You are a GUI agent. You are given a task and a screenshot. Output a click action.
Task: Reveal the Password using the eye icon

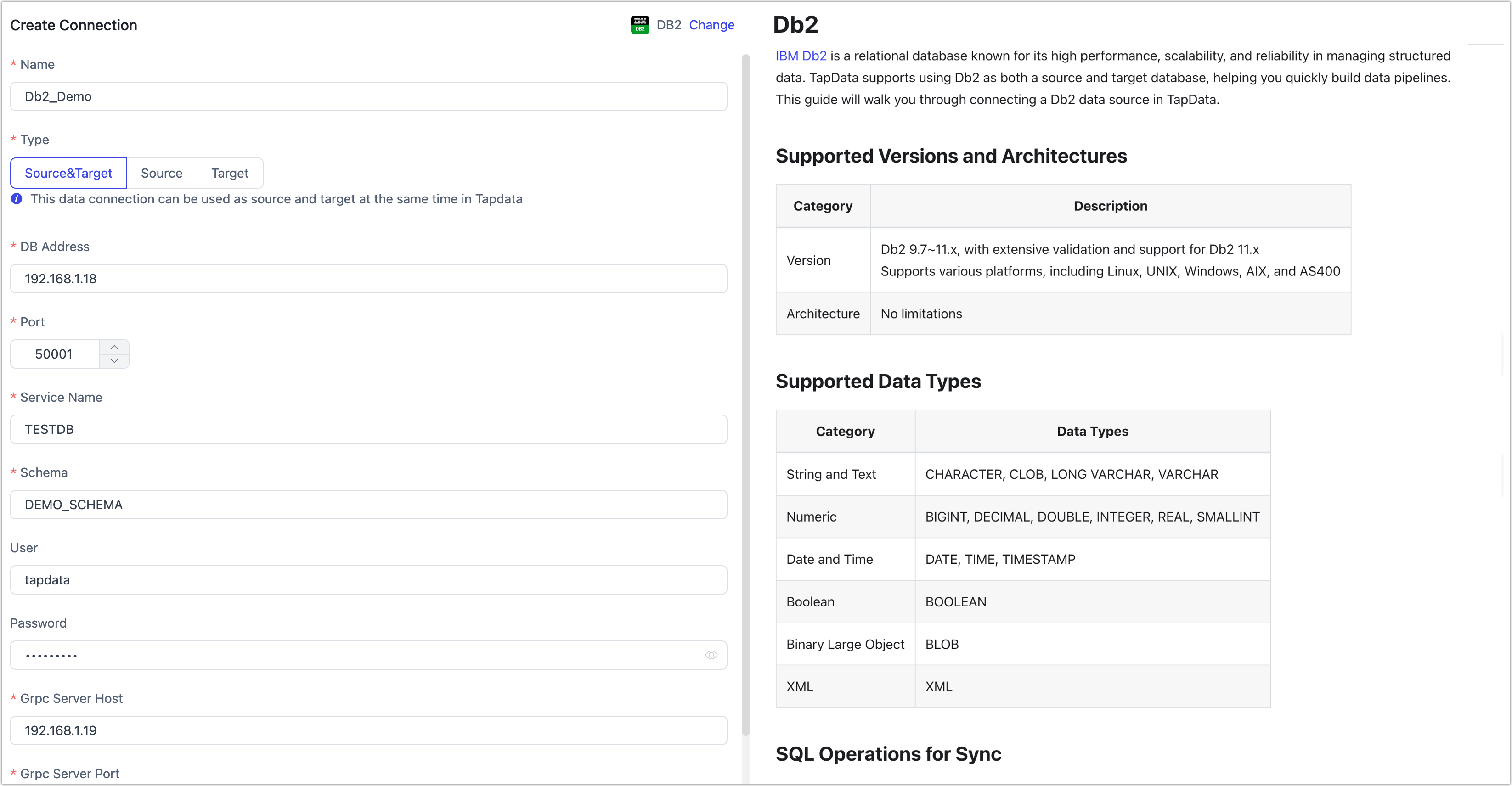pos(711,655)
